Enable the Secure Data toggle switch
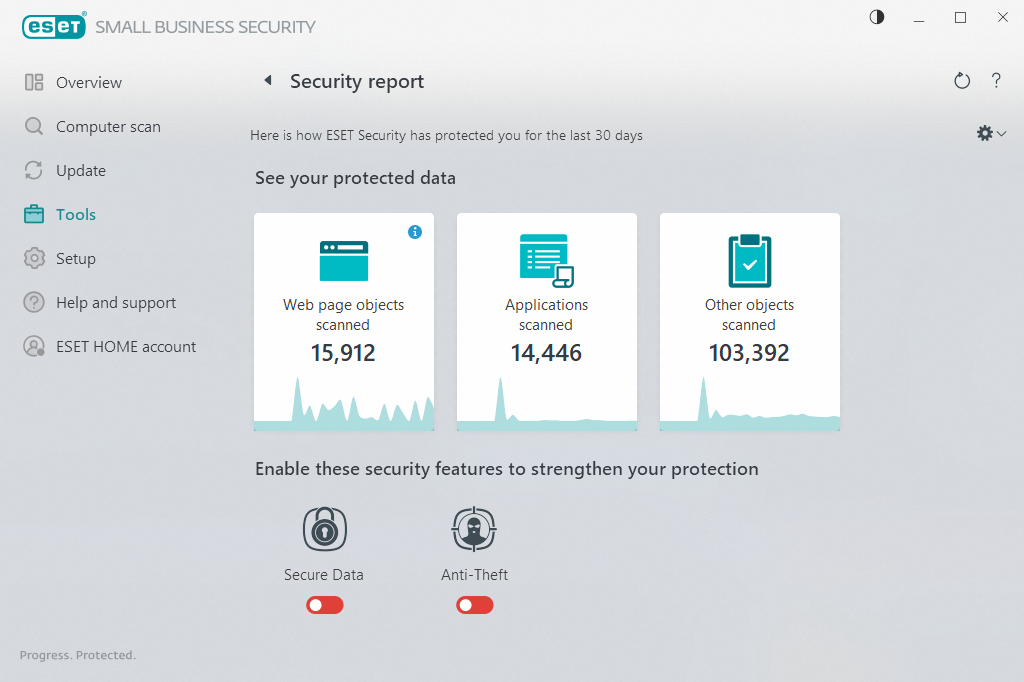The height and width of the screenshot is (682, 1024). 325,605
